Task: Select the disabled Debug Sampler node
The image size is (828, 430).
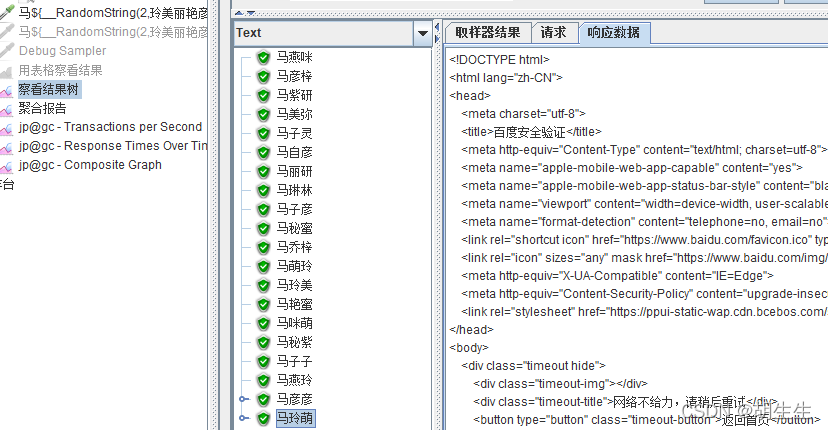Action: click(62, 51)
